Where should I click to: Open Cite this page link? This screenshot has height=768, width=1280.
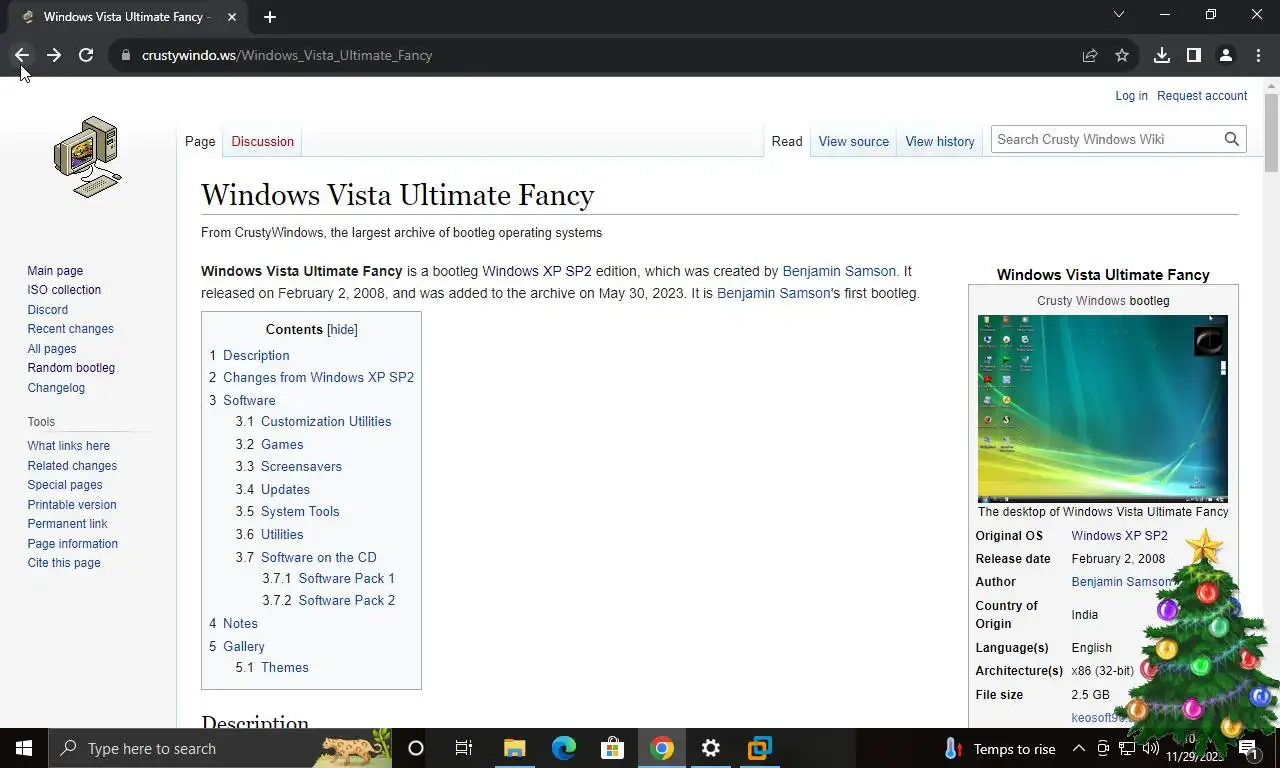pyautogui.click(x=64, y=563)
